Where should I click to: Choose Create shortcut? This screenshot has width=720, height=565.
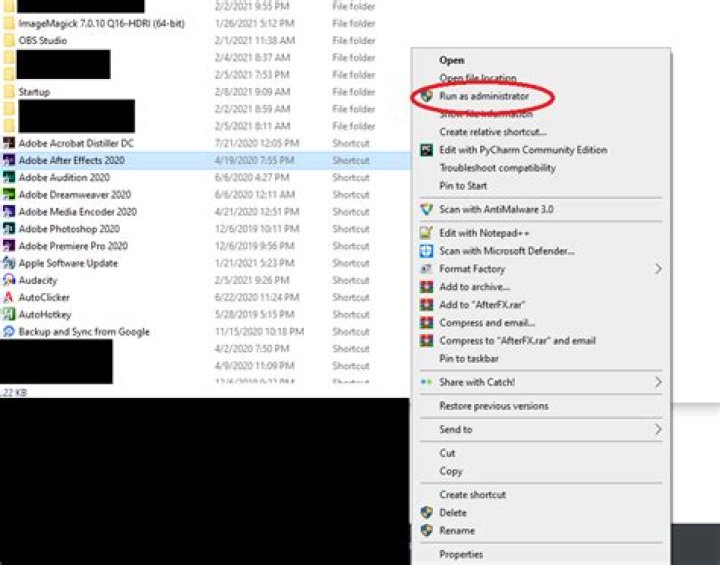(x=472, y=495)
